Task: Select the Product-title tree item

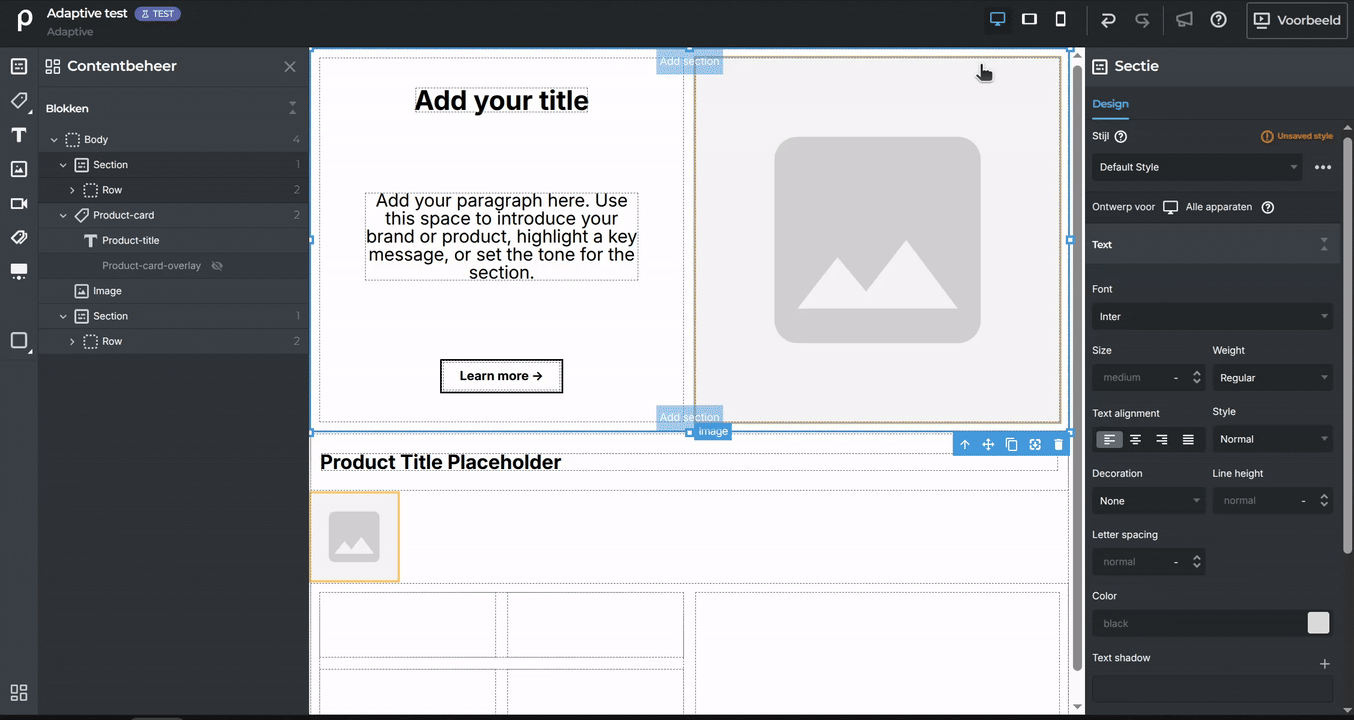Action: [x=130, y=240]
